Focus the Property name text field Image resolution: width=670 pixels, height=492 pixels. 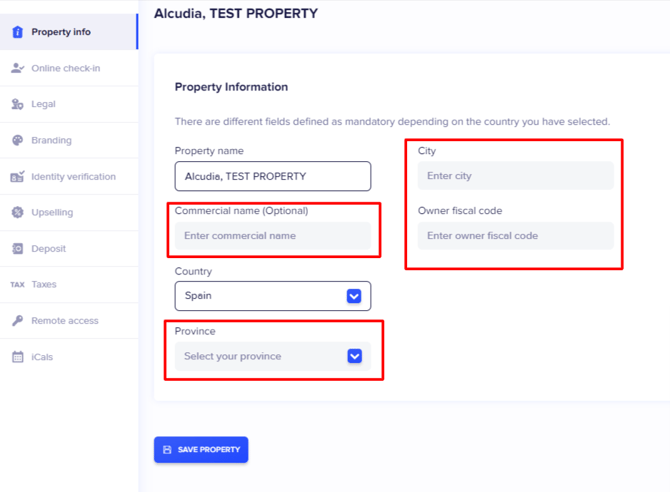coord(272,176)
